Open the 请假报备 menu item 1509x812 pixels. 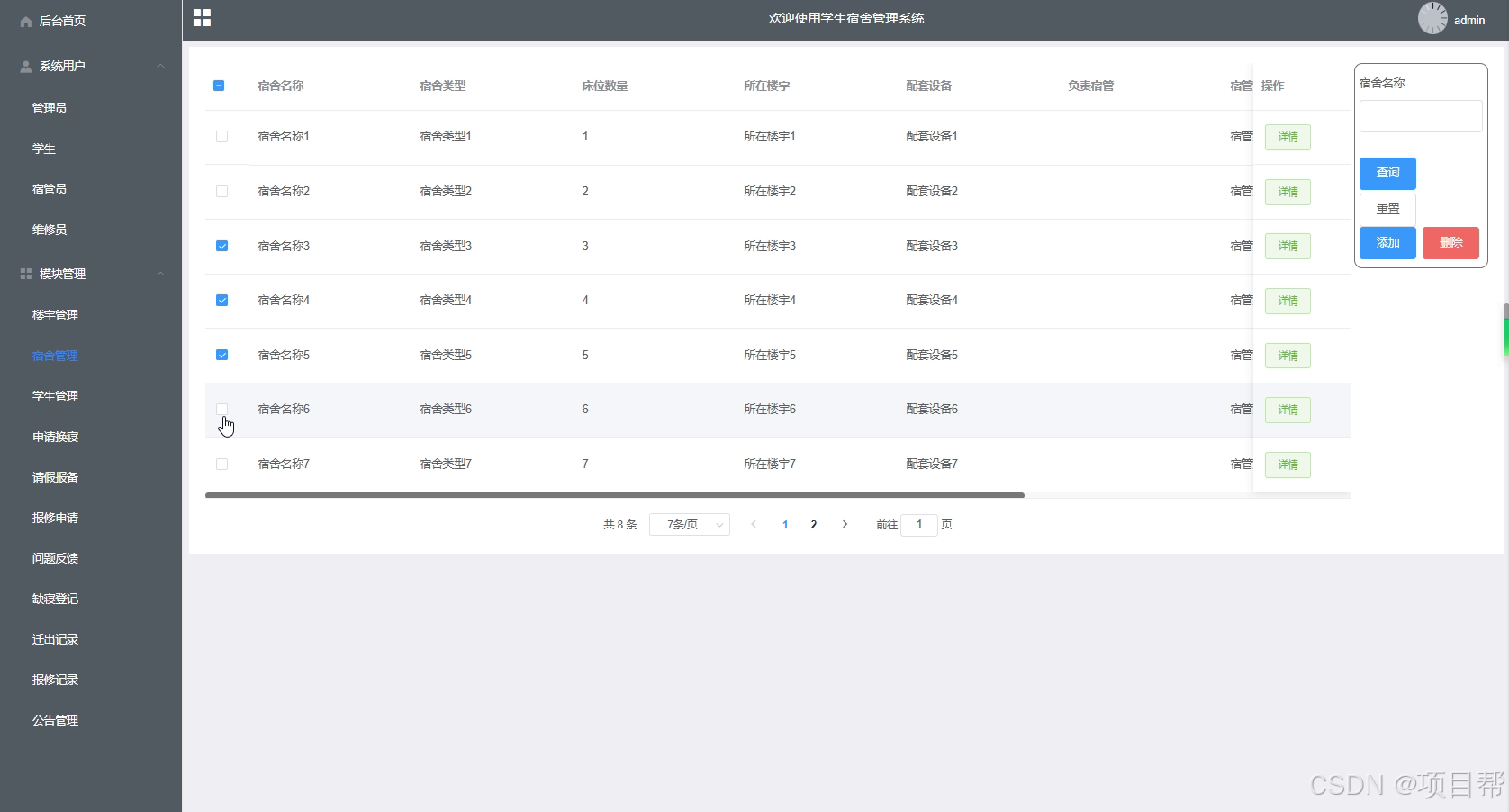[x=55, y=477]
